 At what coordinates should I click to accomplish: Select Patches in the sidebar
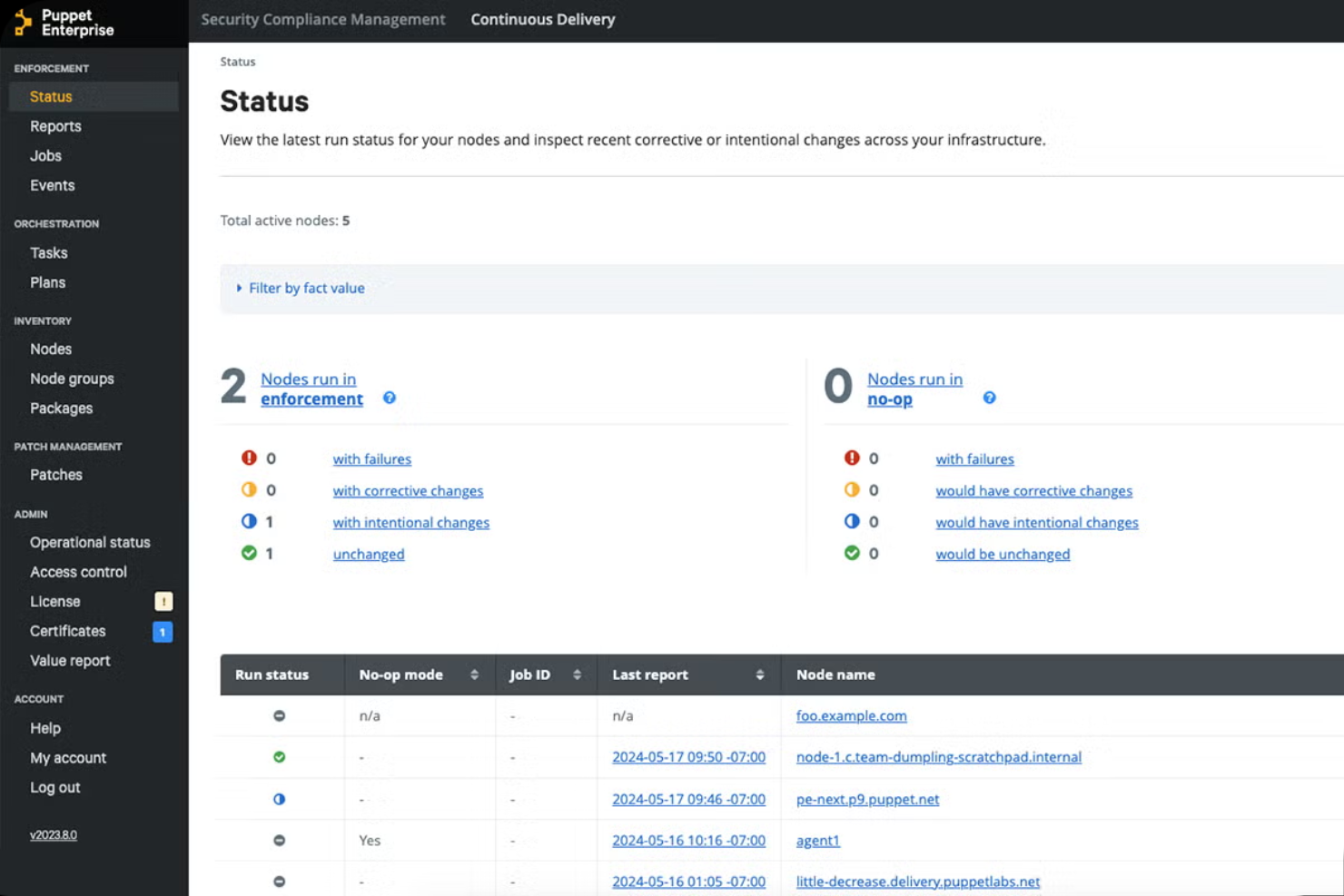(x=55, y=475)
